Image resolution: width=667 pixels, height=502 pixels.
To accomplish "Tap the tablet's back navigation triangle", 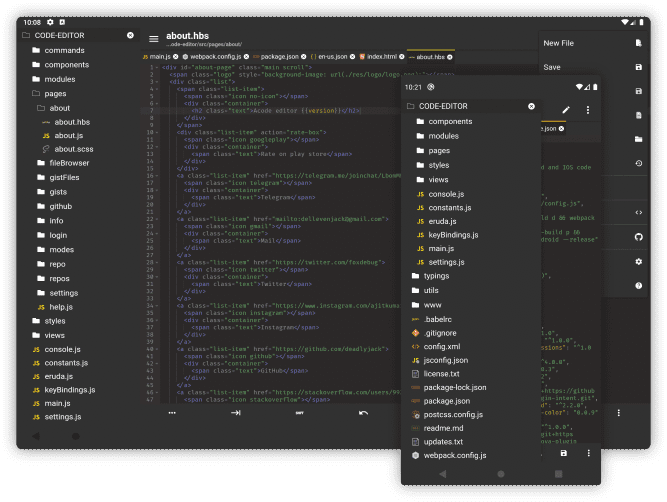I will [36, 436].
